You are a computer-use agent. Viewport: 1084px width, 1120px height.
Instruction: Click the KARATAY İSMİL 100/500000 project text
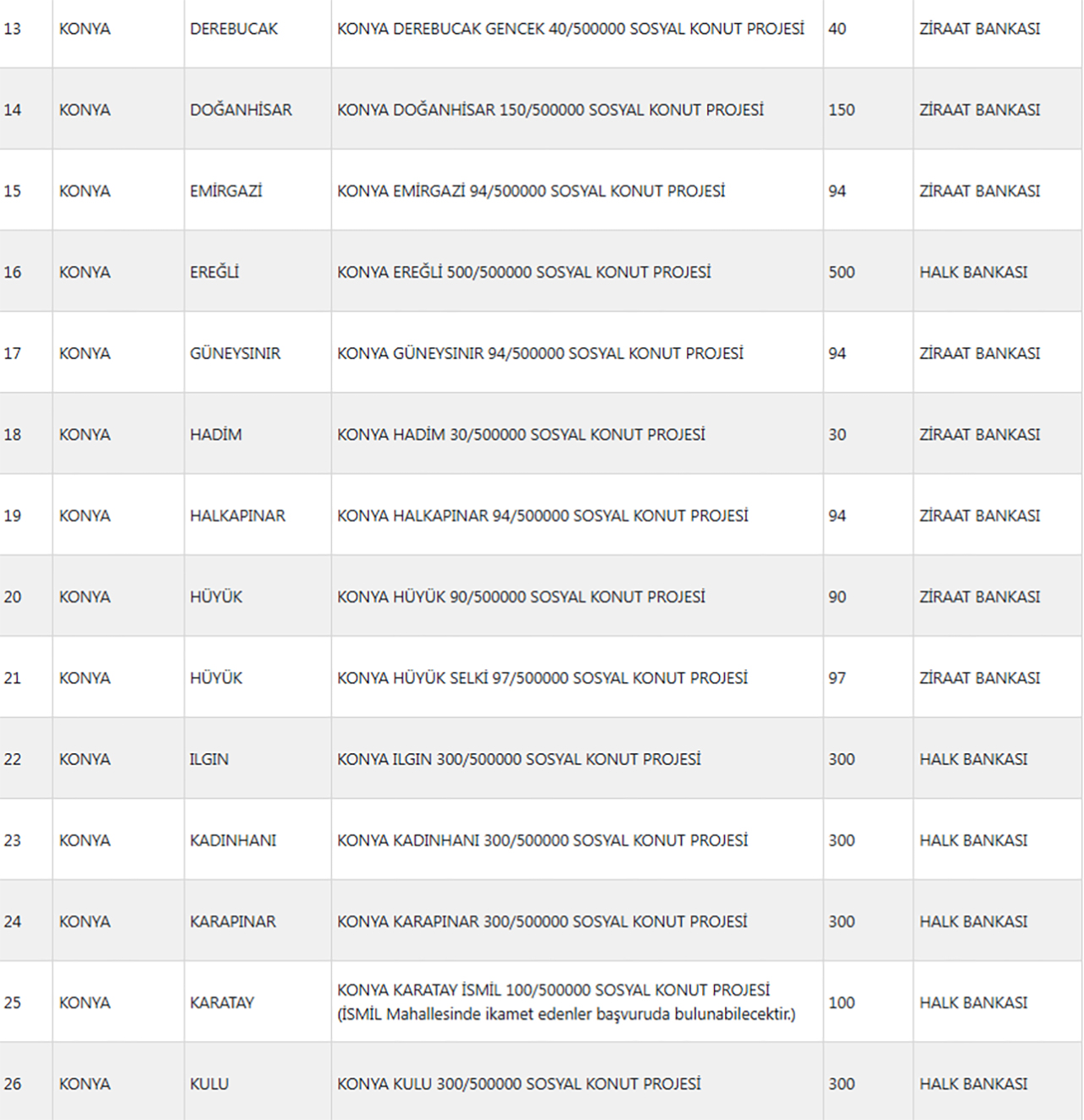click(553, 990)
